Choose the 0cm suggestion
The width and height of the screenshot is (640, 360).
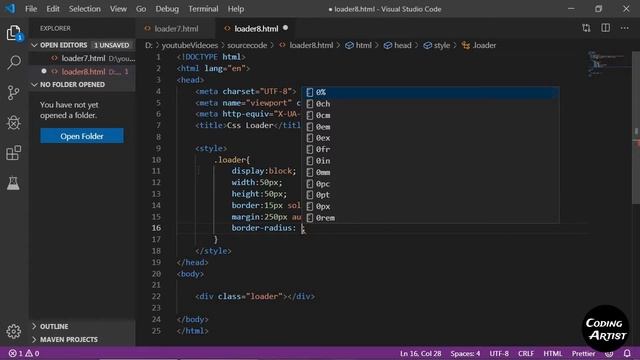click(430, 115)
